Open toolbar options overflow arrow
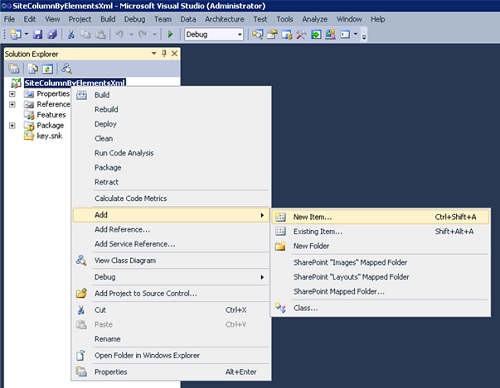The width and height of the screenshot is (500, 388). pos(364,36)
